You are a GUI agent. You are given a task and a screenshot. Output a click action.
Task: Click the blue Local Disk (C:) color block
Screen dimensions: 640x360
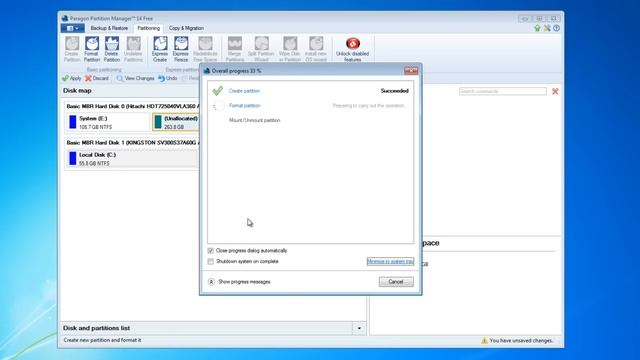(x=73, y=158)
